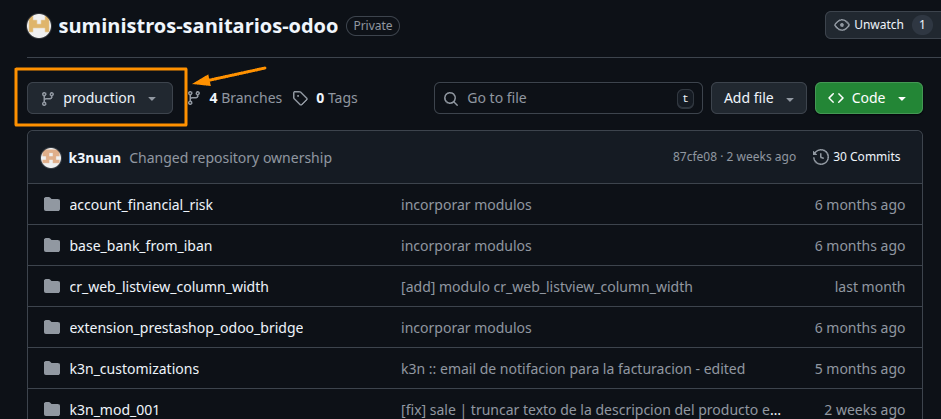Click the k3n_customizations folder icon
The width and height of the screenshot is (941, 419).
point(52,369)
